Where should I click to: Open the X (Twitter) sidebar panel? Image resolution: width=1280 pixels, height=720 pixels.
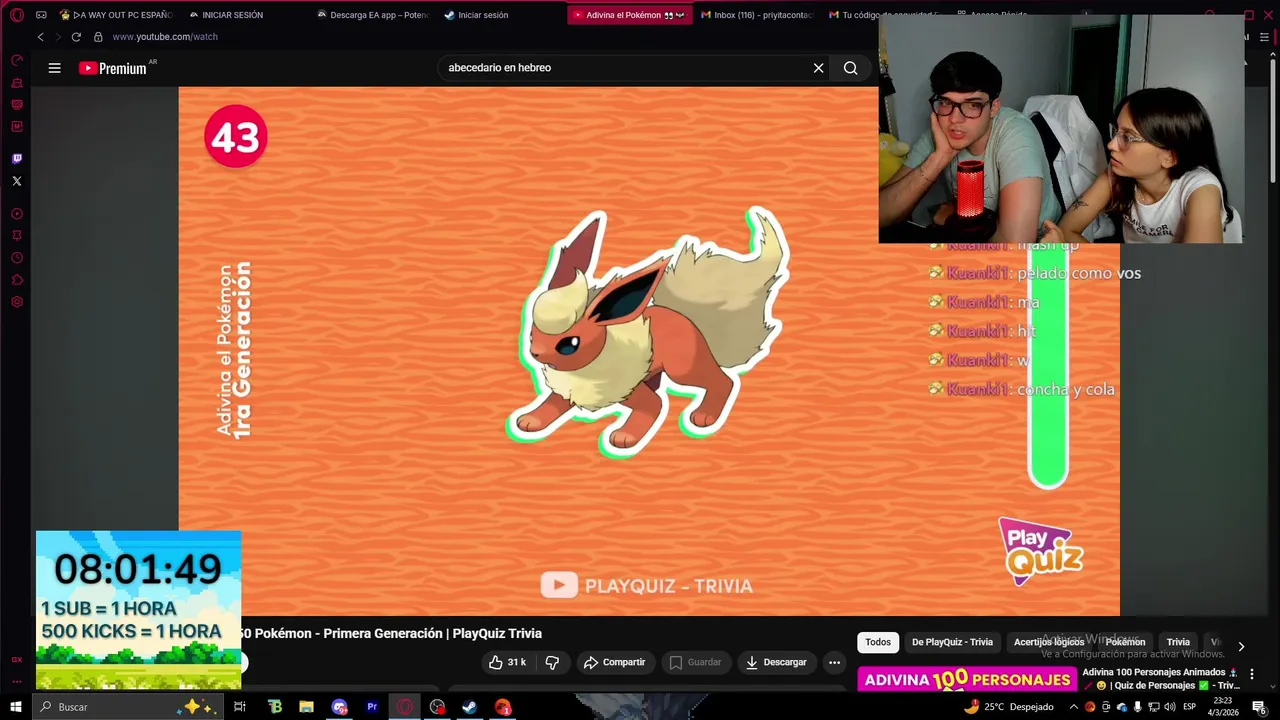coord(17,181)
